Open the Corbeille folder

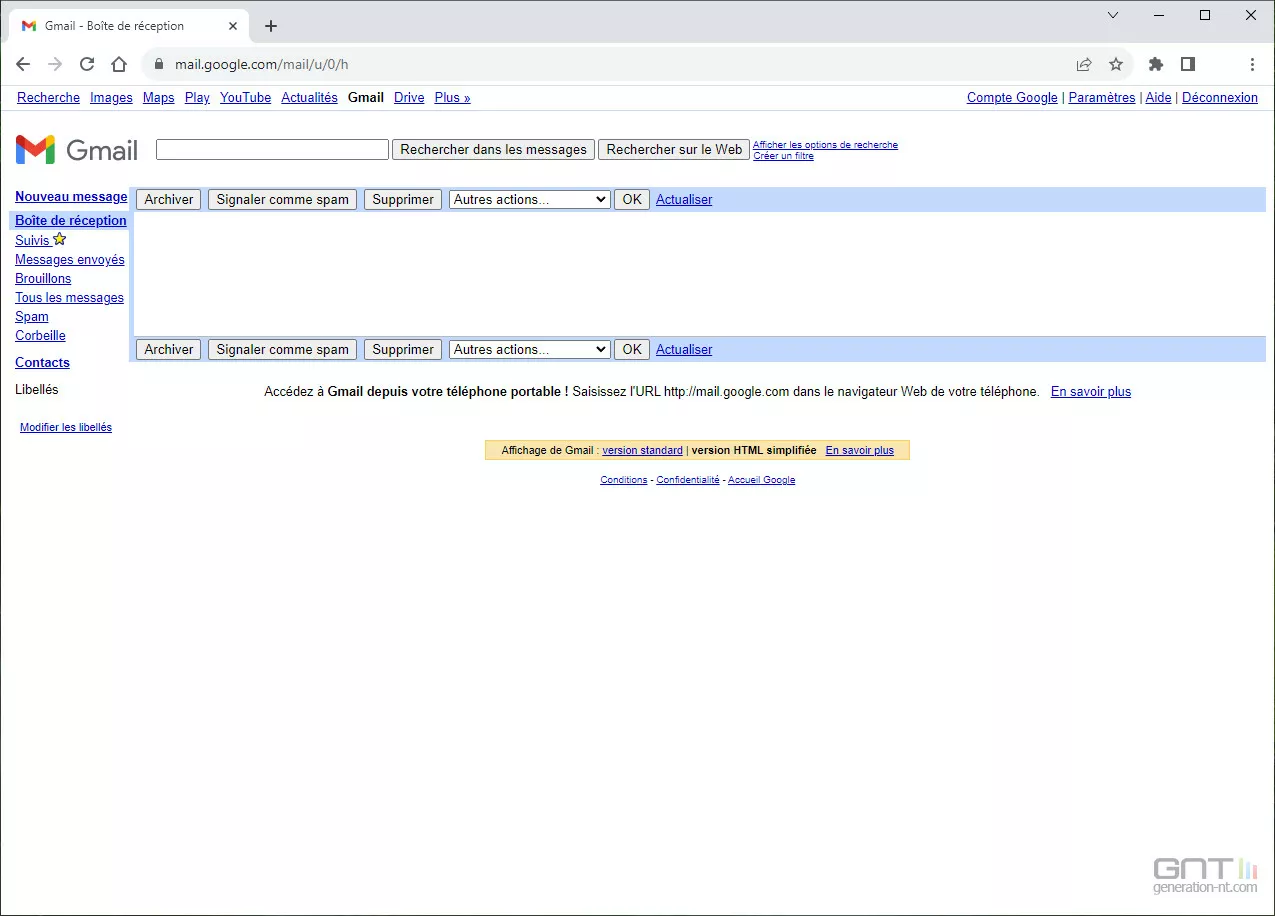point(40,335)
